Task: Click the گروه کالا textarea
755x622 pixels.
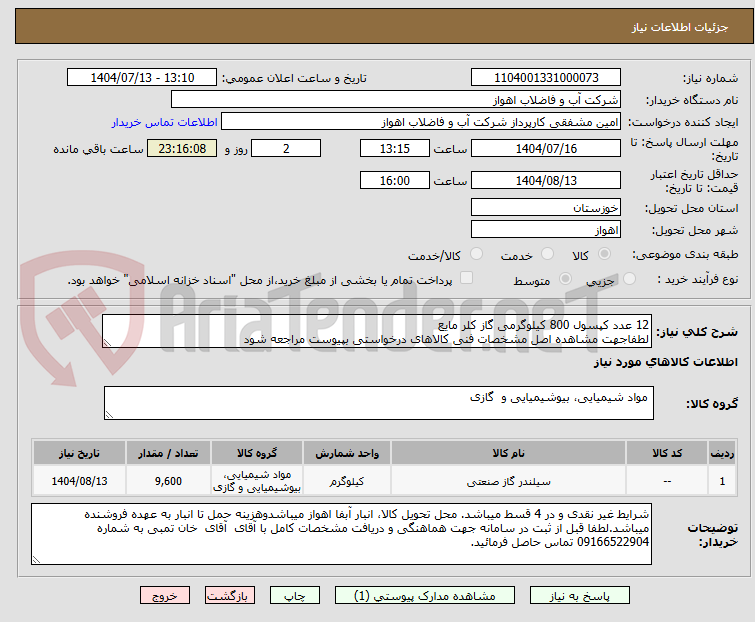Action: (x=378, y=403)
